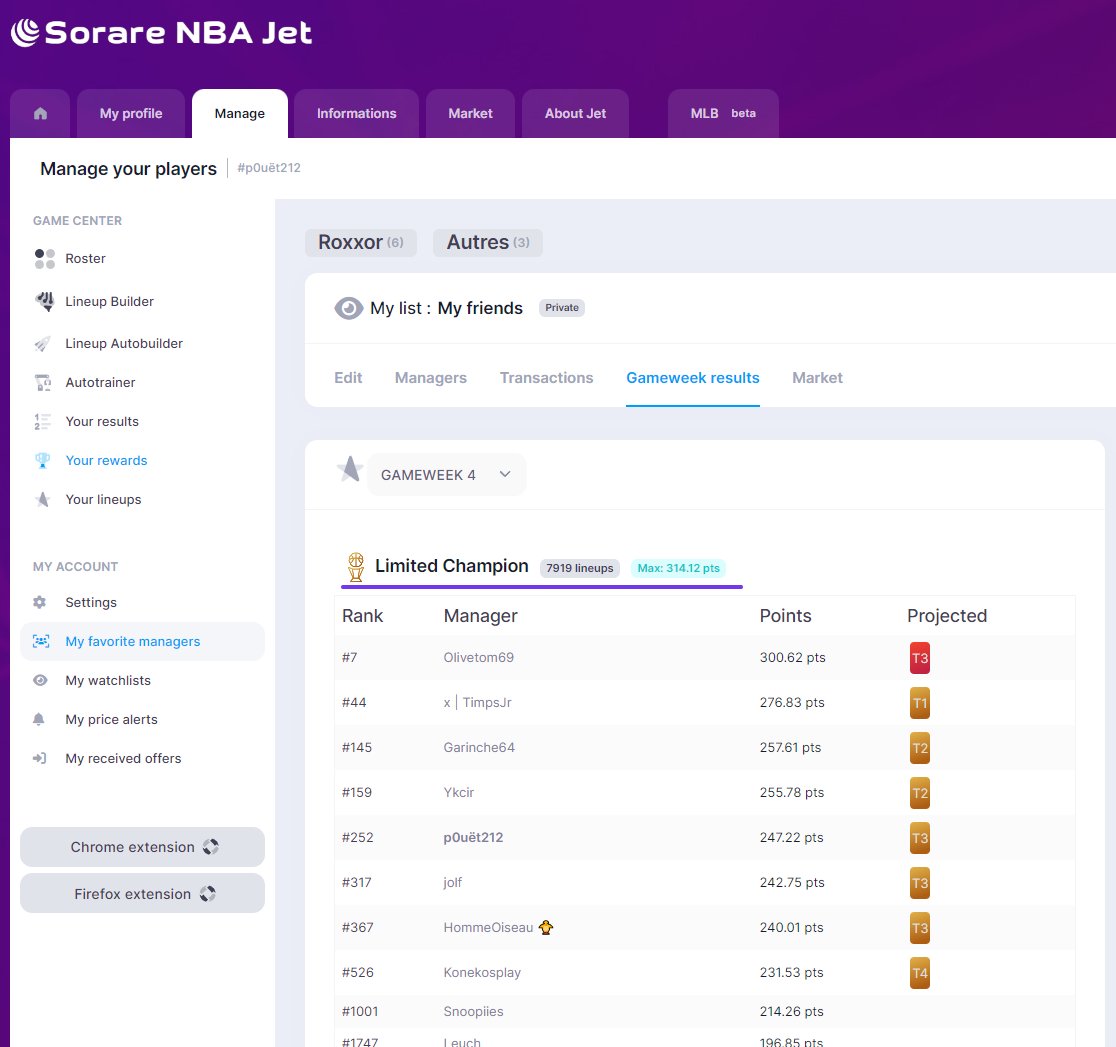Switch to the Manage tab
Screen dimensions: 1116x1047
pos(240,113)
